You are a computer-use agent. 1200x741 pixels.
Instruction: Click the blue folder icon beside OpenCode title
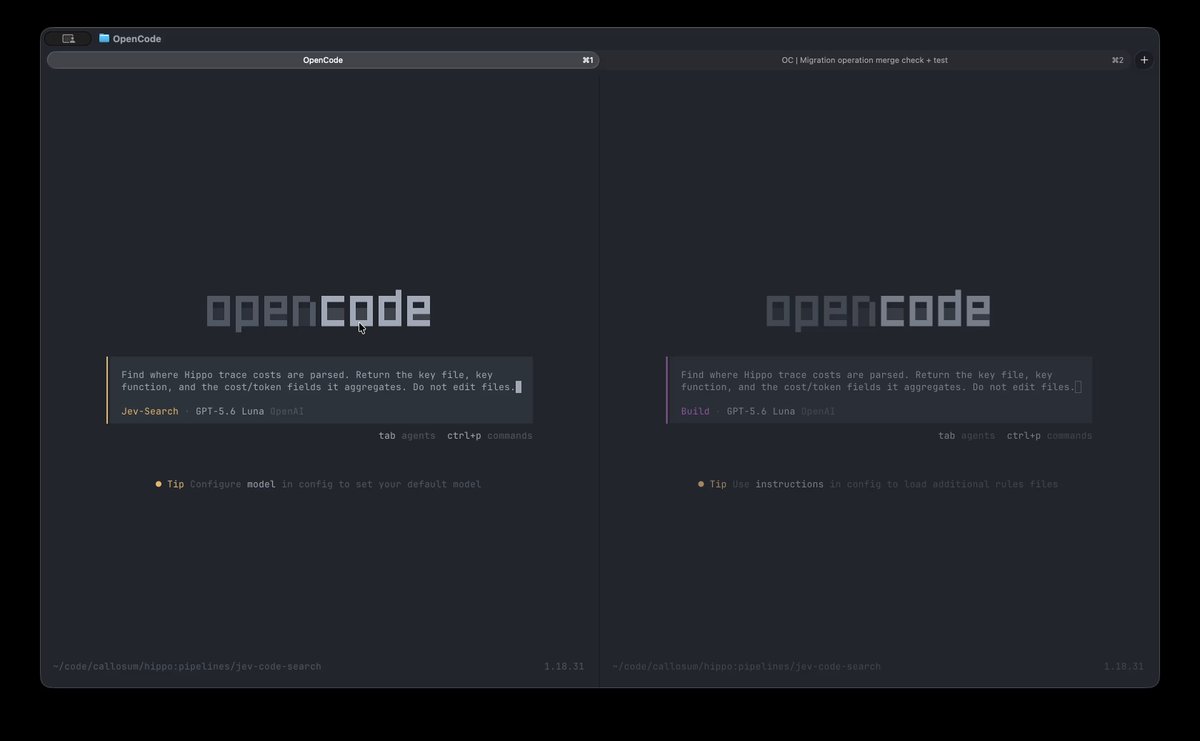pyautogui.click(x=104, y=38)
